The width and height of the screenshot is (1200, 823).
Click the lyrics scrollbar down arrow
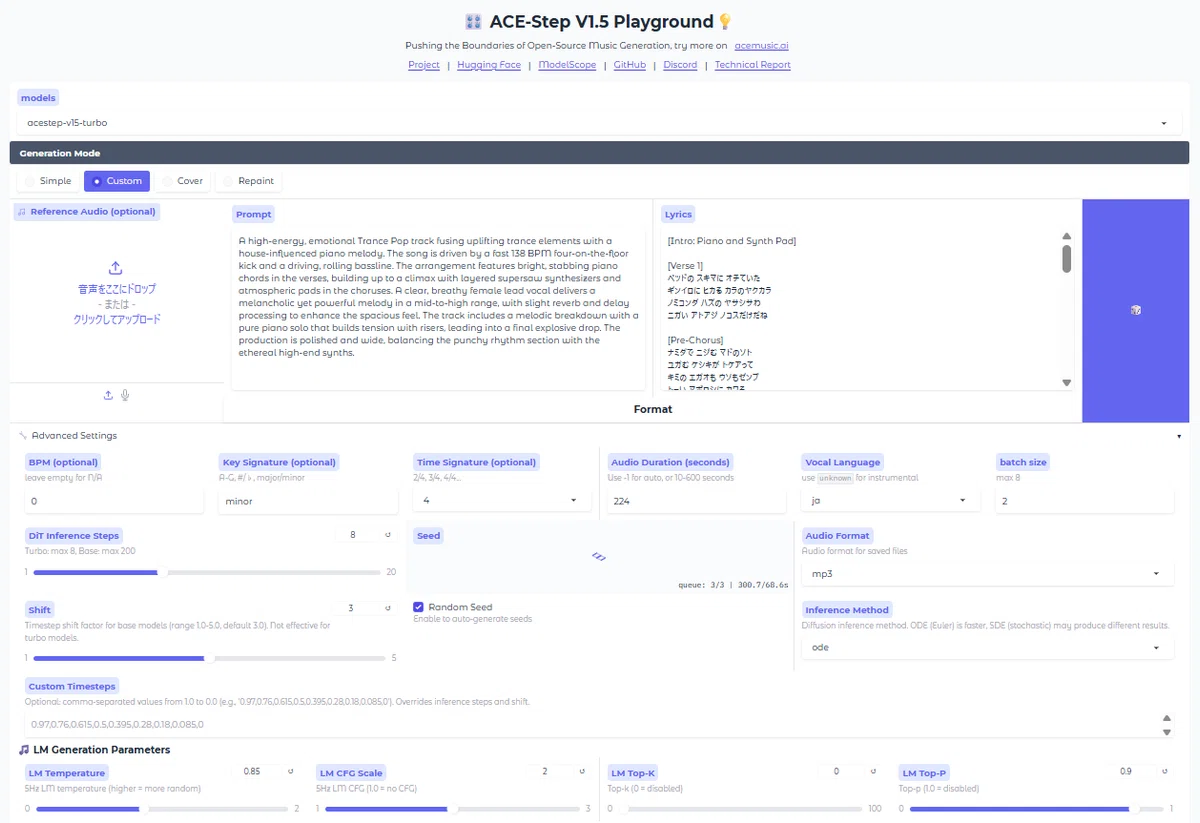[x=1066, y=382]
